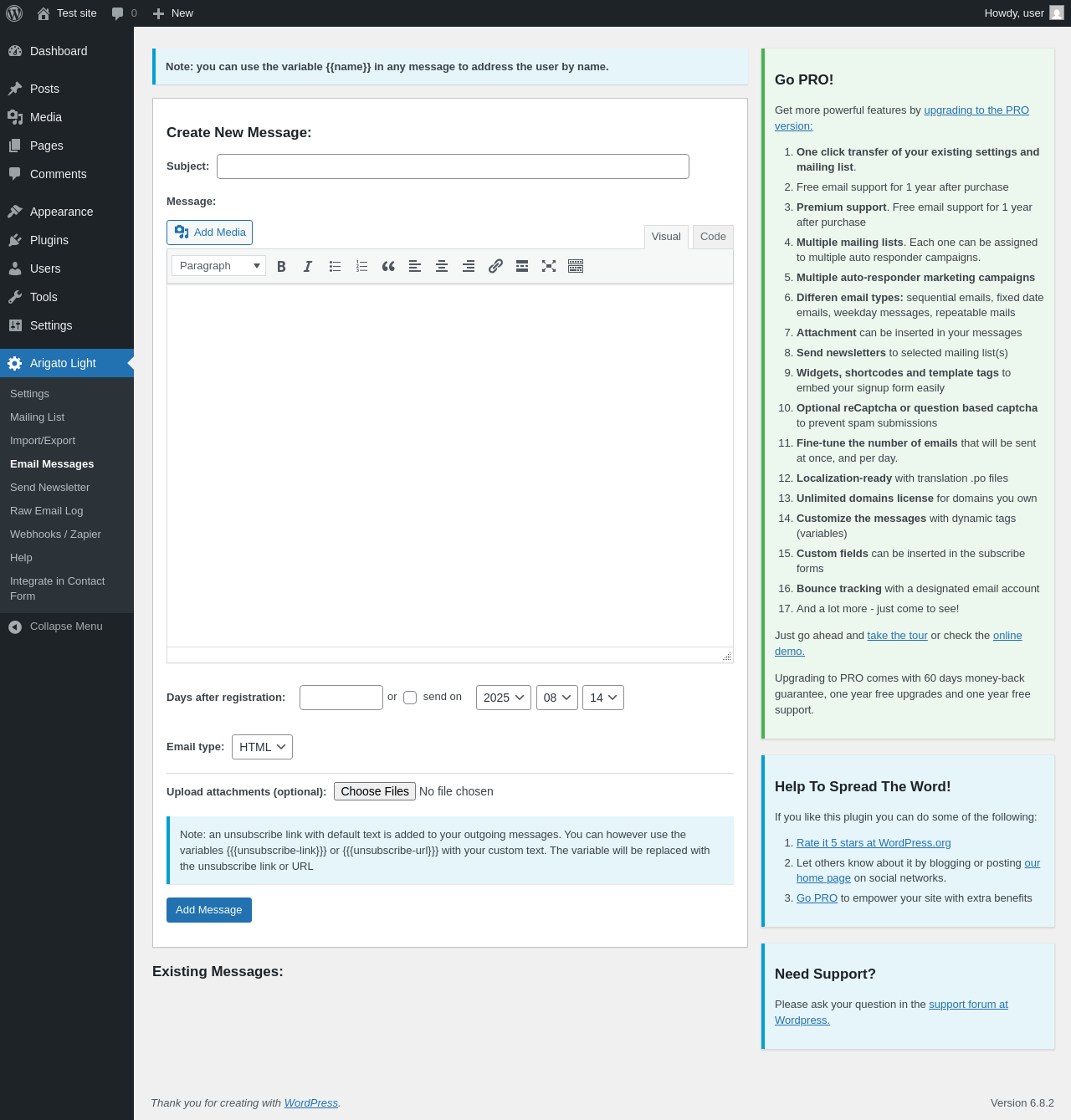
Task: Open the Paragraph format dropdown
Action: pyautogui.click(x=218, y=266)
